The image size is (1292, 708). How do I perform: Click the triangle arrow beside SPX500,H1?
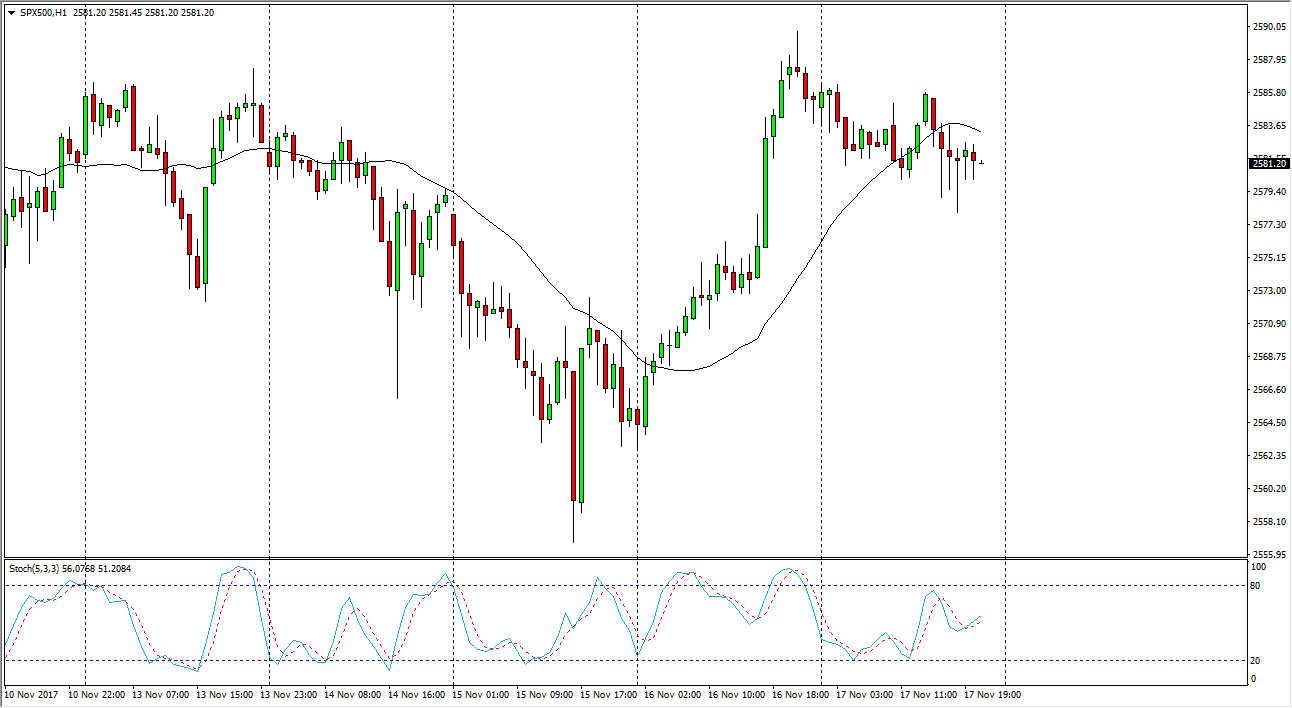click(x=11, y=13)
